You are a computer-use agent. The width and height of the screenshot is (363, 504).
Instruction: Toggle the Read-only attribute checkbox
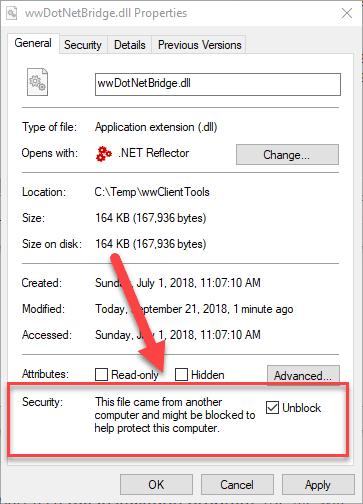(x=101, y=374)
